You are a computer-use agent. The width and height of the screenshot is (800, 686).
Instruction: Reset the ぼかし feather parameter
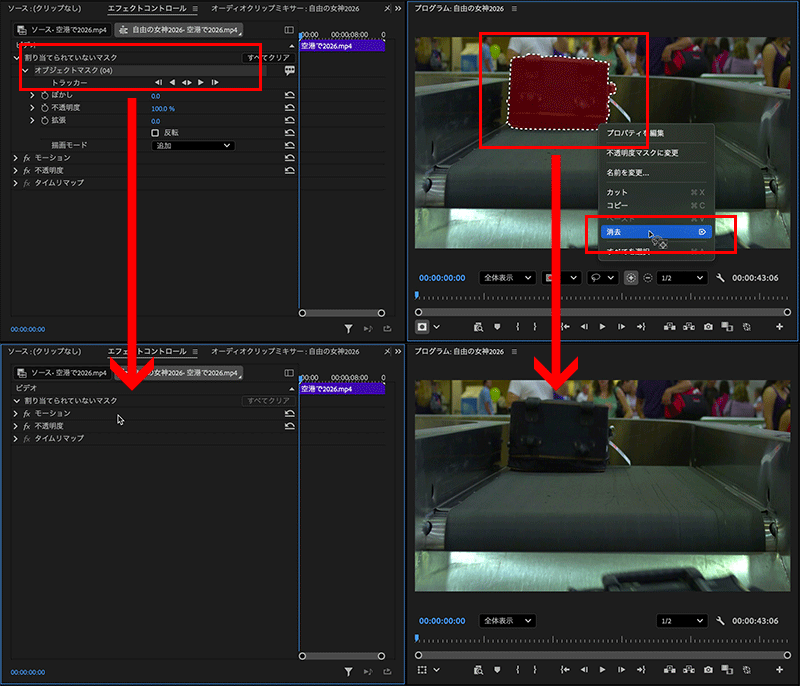[x=290, y=95]
